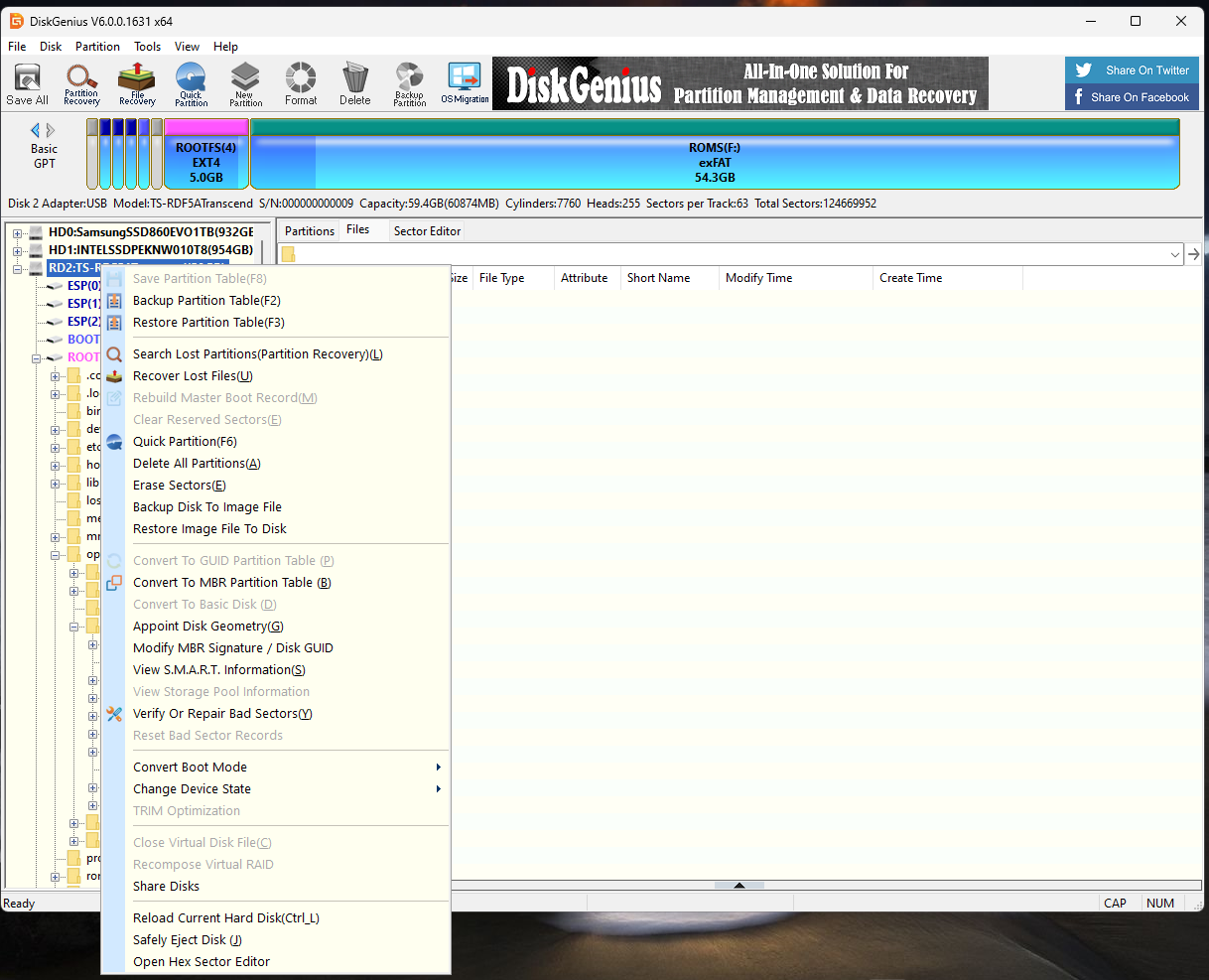Image resolution: width=1209 pixels, height=980 pixels.
Task: Click the Search Lost Partitions magnifier icon
Action: [114, 354]
